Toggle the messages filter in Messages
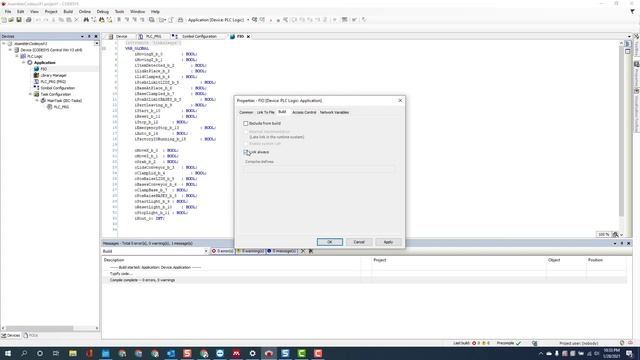640x360 pixels. click(282, 251)
